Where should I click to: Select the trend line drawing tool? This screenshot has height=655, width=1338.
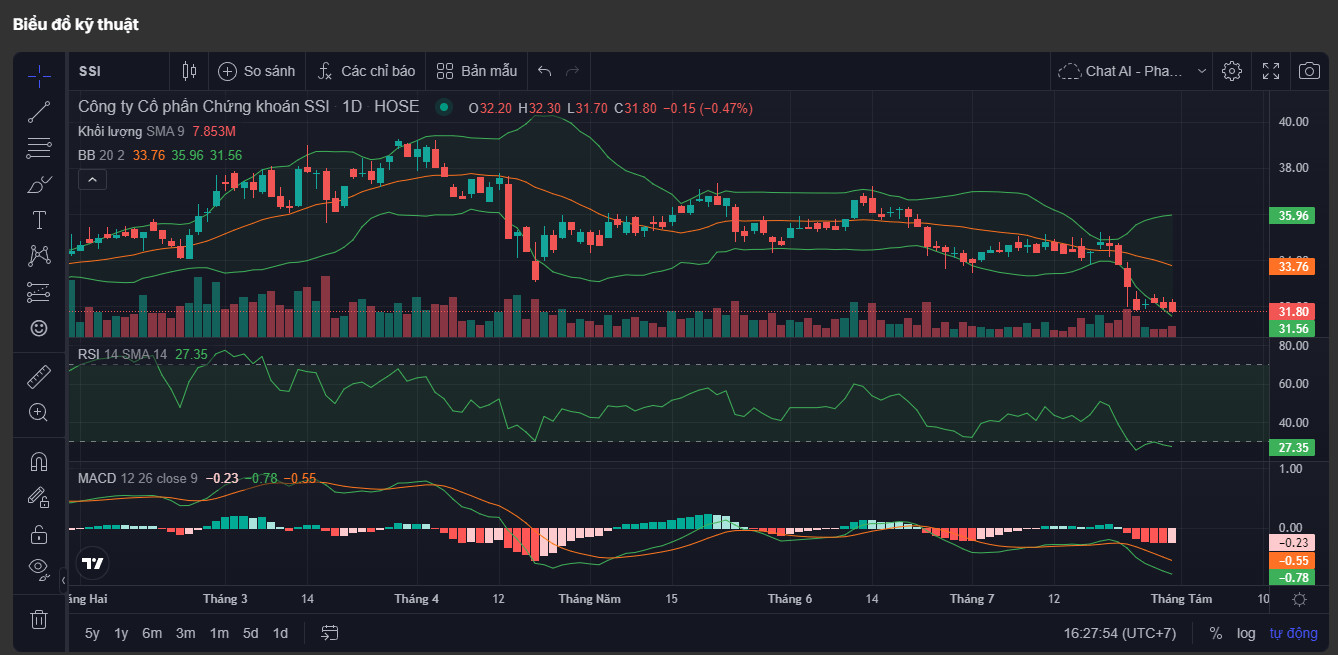39,112
